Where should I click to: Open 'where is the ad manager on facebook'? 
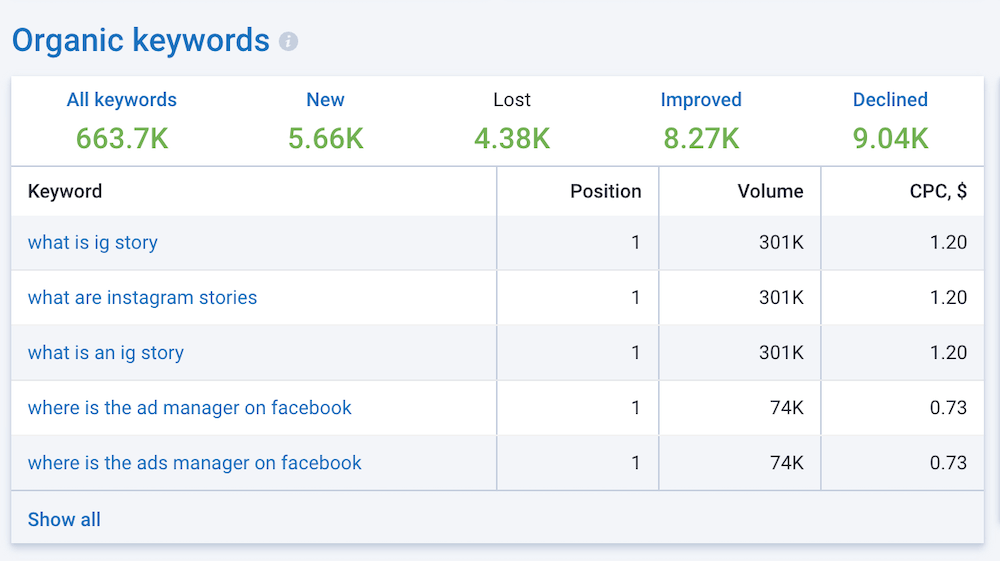point(190,408)
